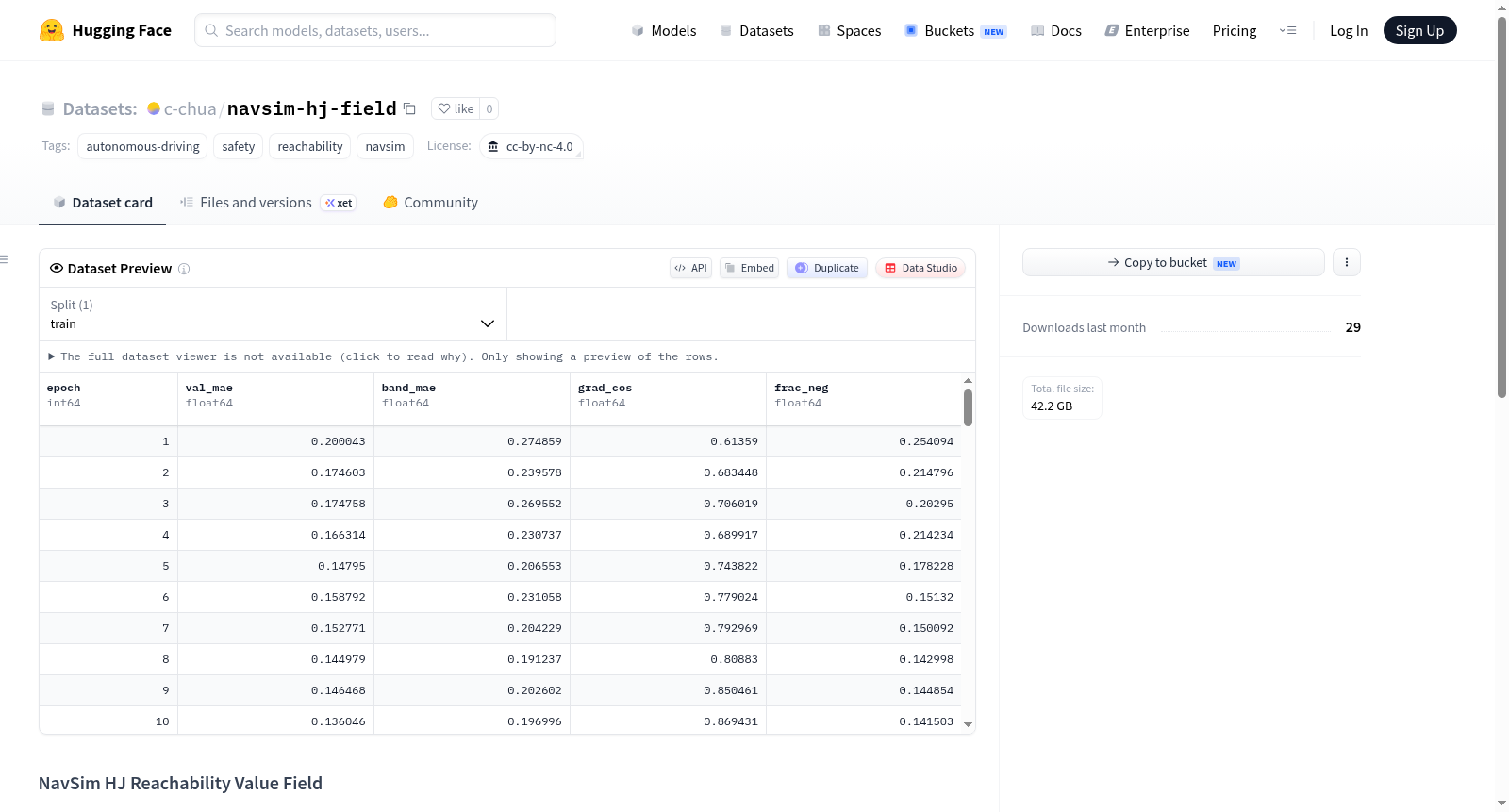Click the NavSim HJ Reachability Value Field heading
The image size is (1509, 812).
click(180, 784)
